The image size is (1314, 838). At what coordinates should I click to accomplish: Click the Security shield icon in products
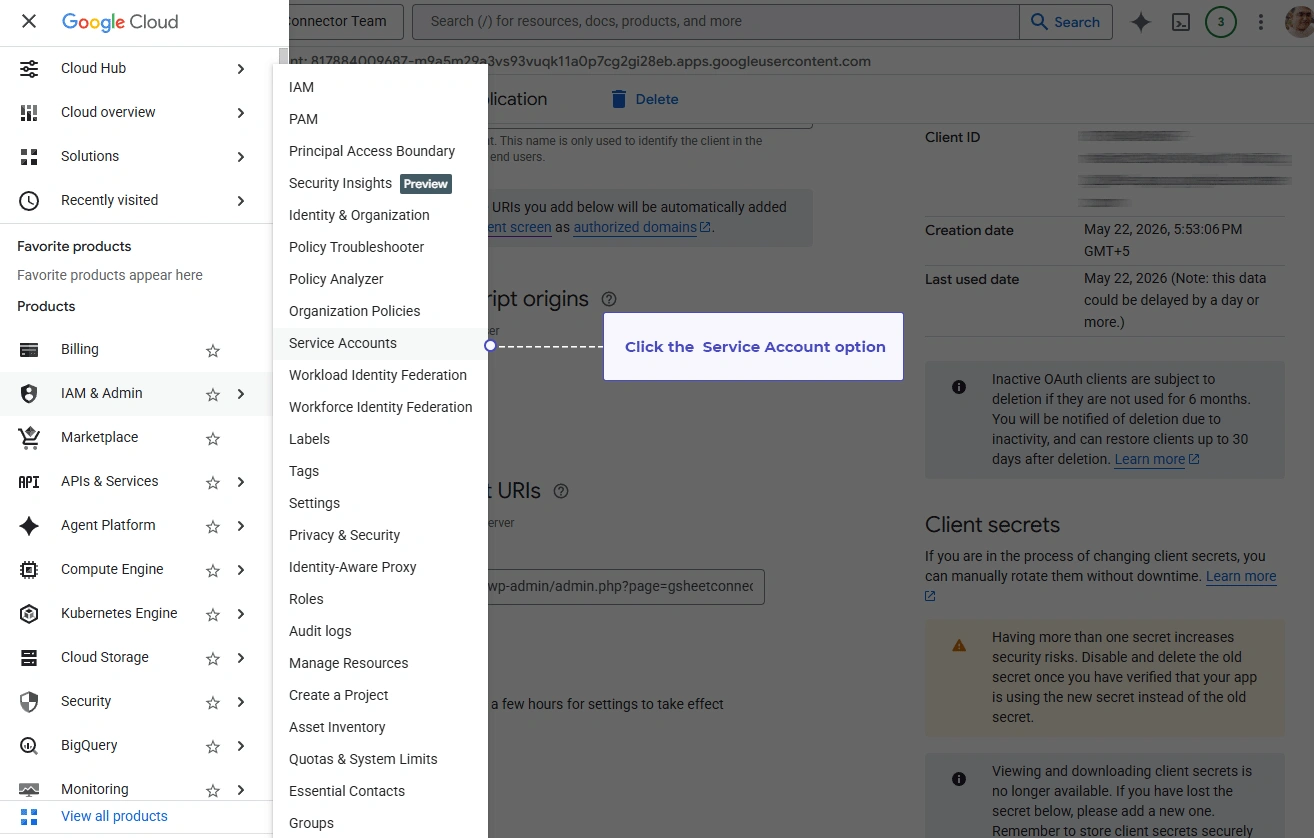(x=29, y=702)
